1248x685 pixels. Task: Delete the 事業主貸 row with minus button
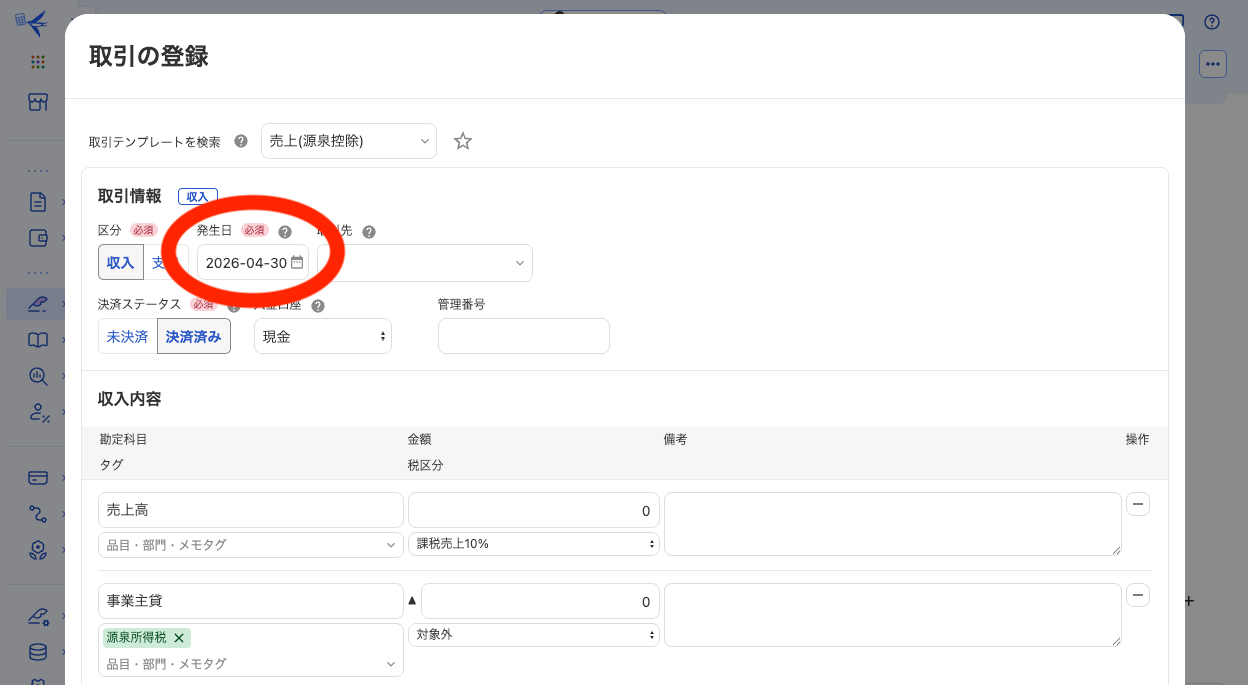coord(1138,595)
